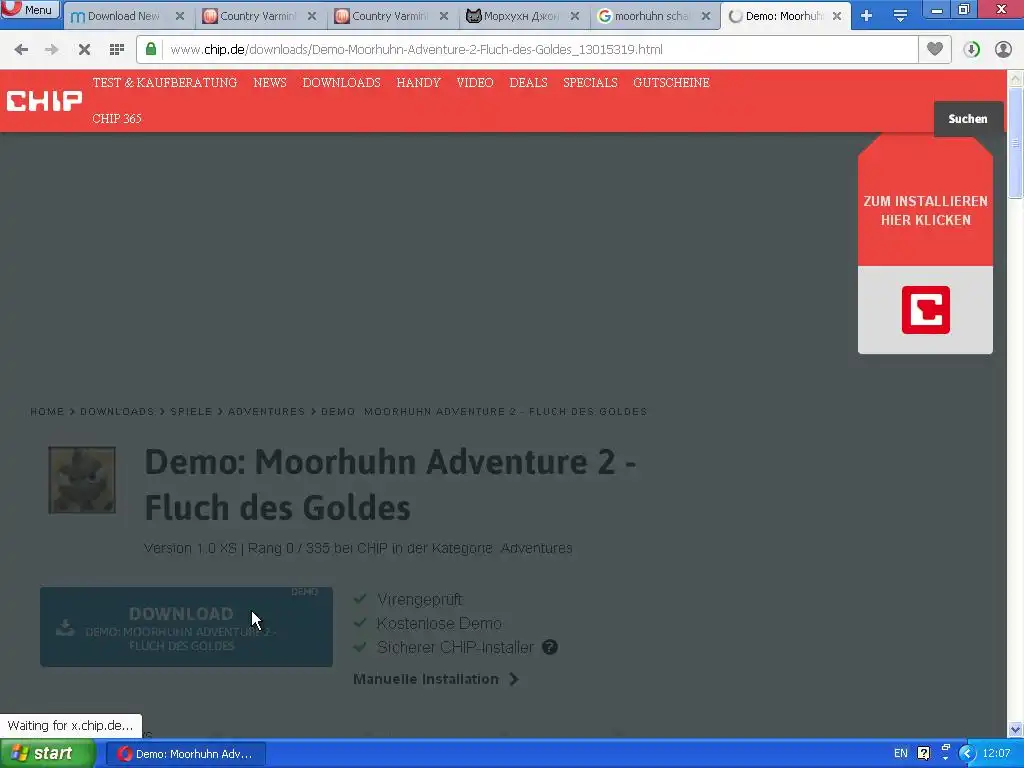
Task: Close the Морхухн Джон tab
Action: [575, 16]
